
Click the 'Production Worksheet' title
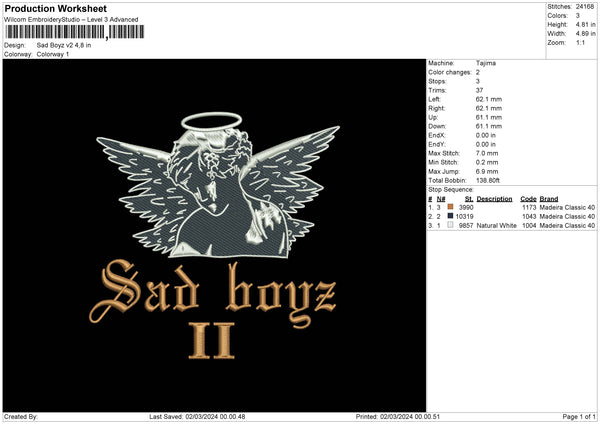pos(54,8)
